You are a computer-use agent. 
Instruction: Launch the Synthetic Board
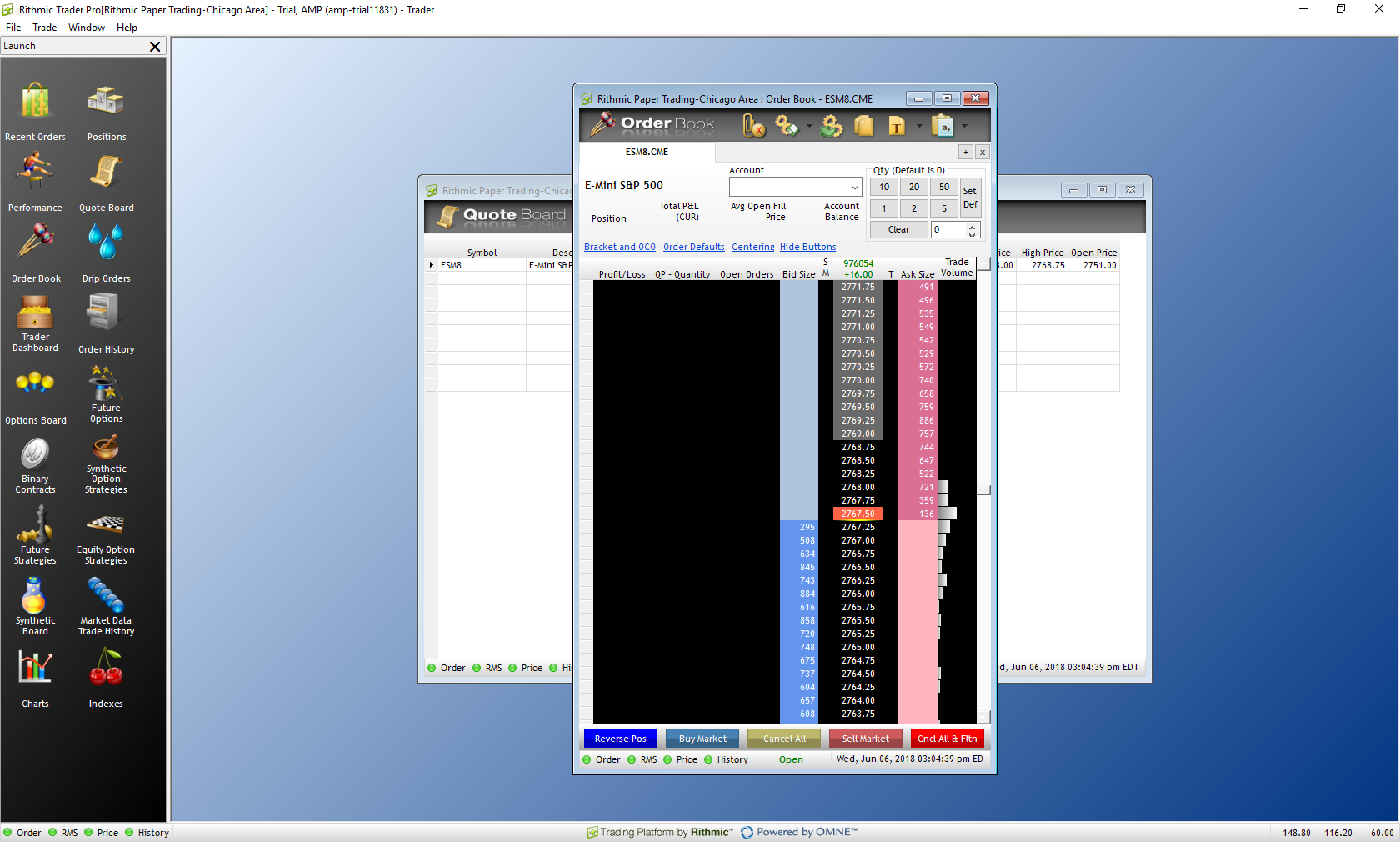pyautogui.click(x=35, y=607)
